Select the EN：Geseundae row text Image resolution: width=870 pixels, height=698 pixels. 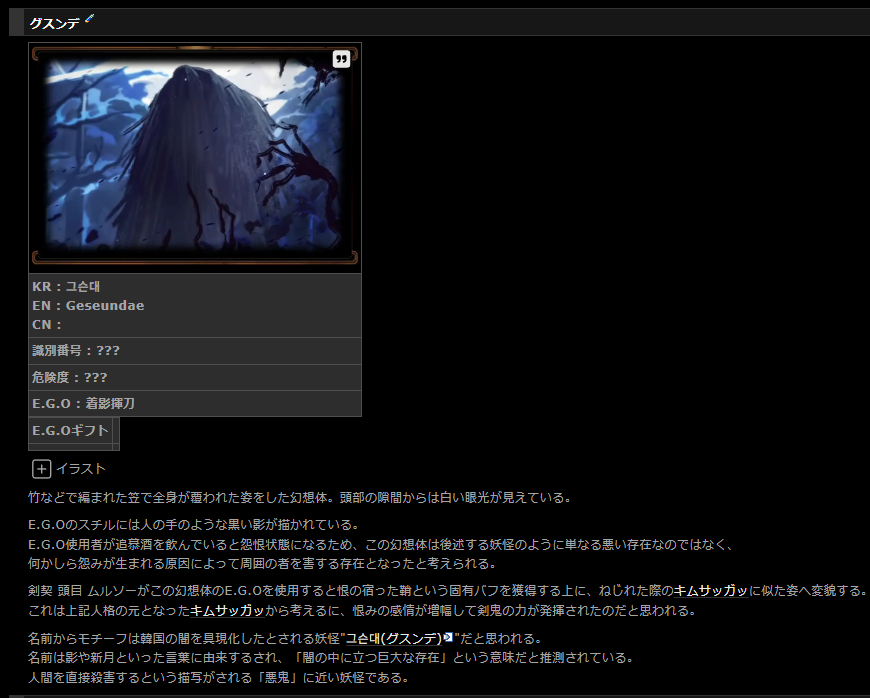tap(88, 306)
